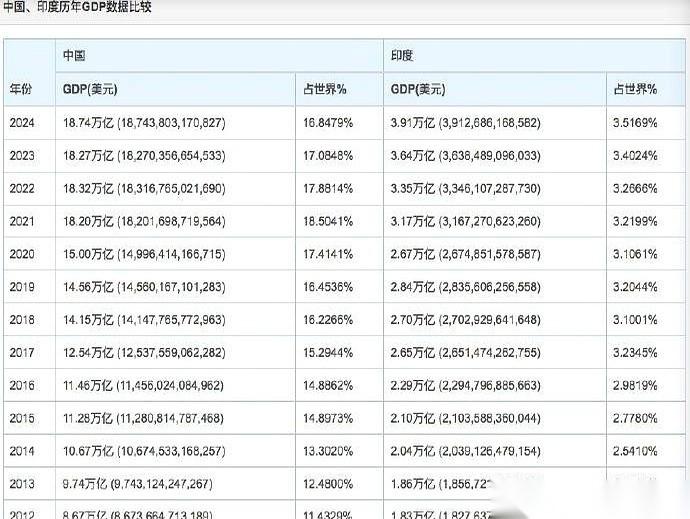
Task: Click China world share 15.2944%
Action: tap(328, 353)
